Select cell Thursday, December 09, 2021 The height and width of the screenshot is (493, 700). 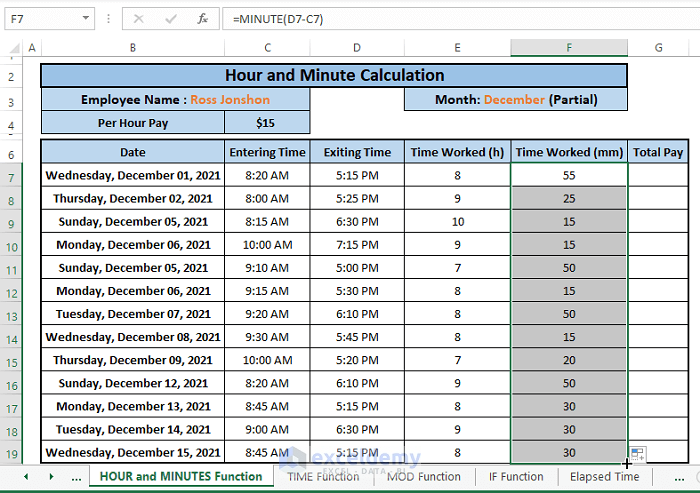(133, 360)
